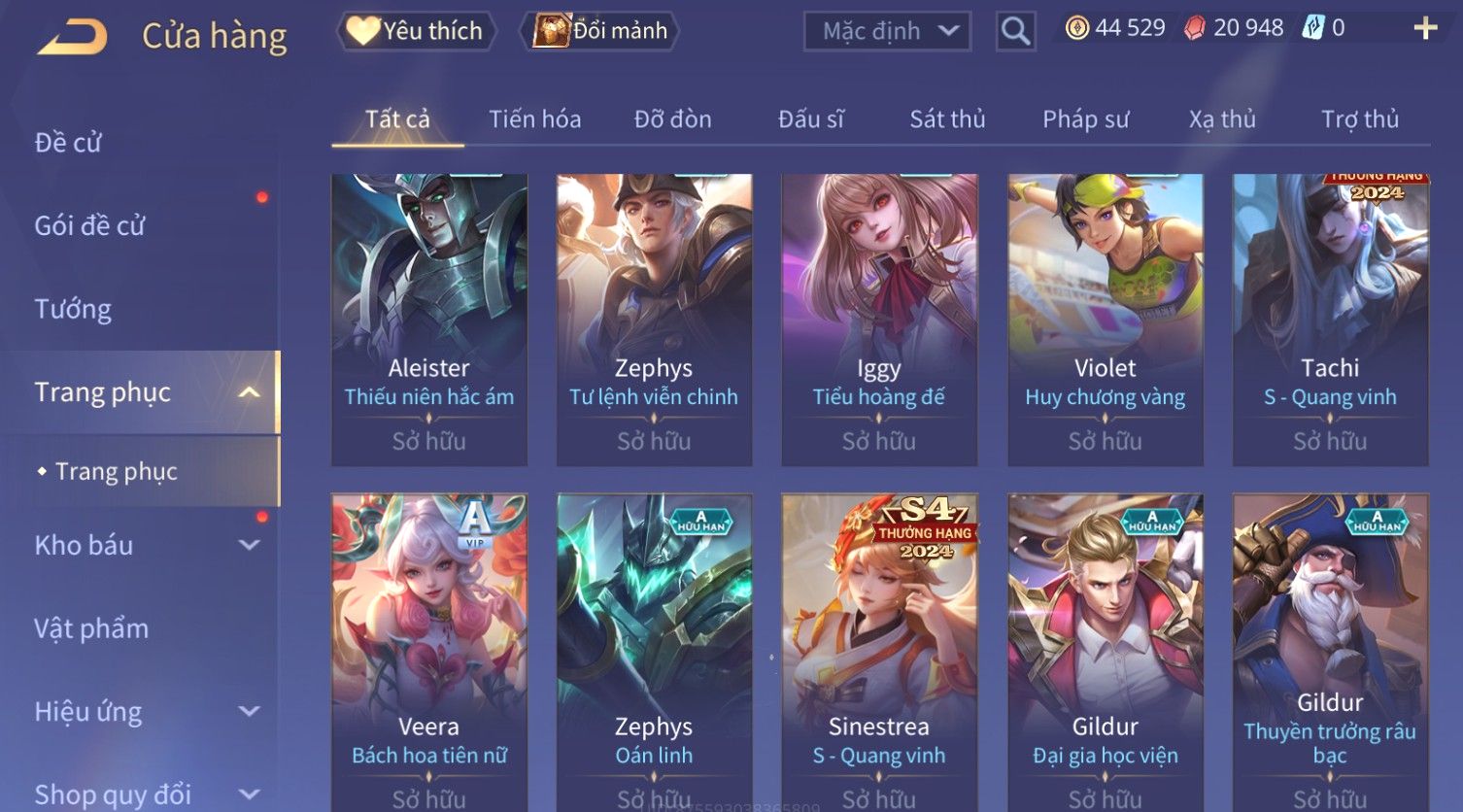The width and height of the screenshot is (1463, 812).
Task: Click the red gem currency icon
Action: 1195,28
